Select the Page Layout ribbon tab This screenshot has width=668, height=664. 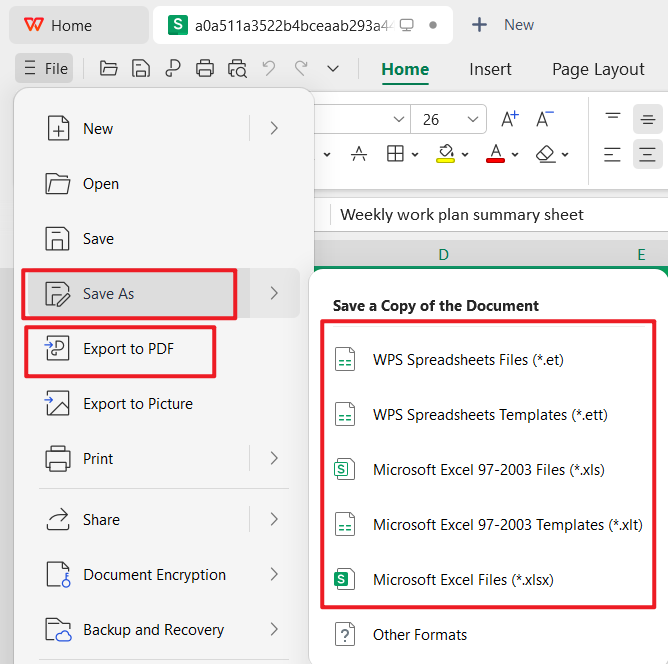[598, 69]
